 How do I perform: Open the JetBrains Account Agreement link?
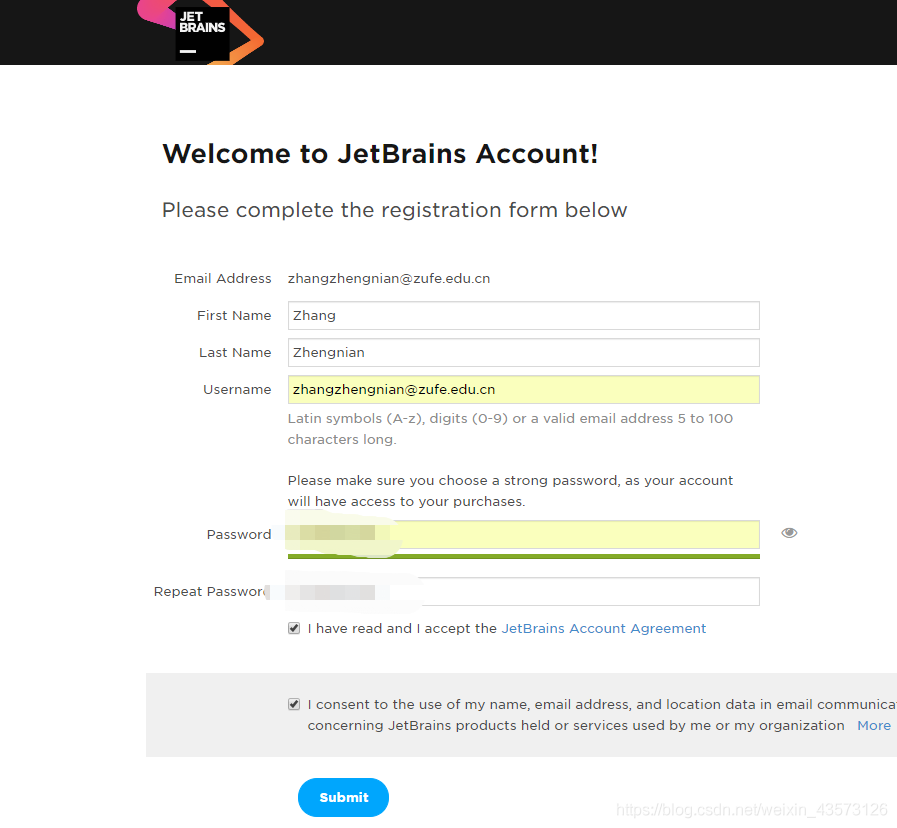[603, 629]
